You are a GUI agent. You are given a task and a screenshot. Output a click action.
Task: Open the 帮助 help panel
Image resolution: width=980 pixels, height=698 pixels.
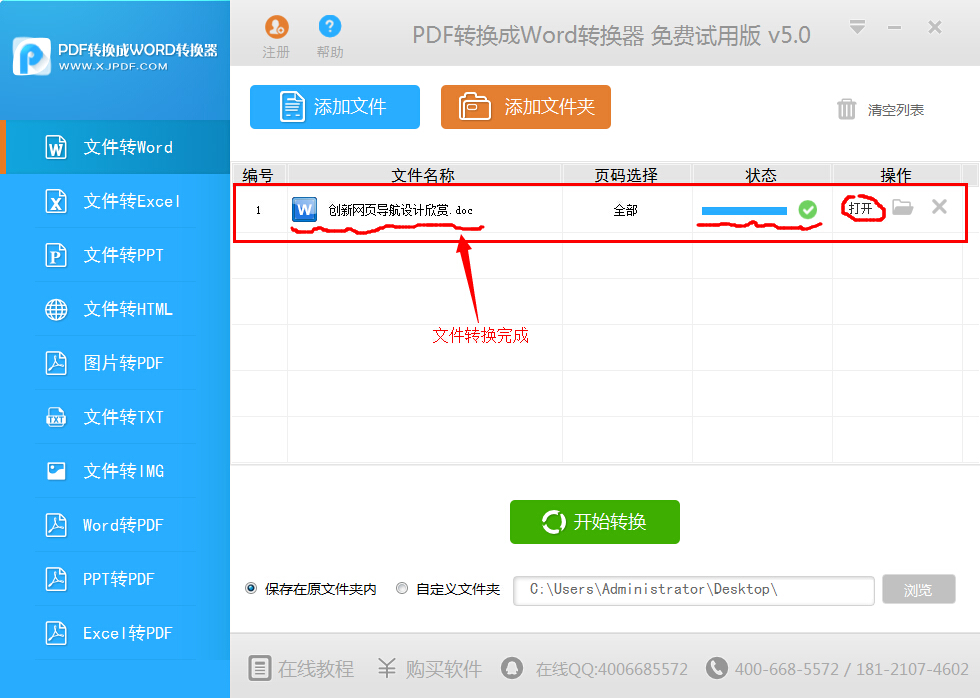coord(330,27)
